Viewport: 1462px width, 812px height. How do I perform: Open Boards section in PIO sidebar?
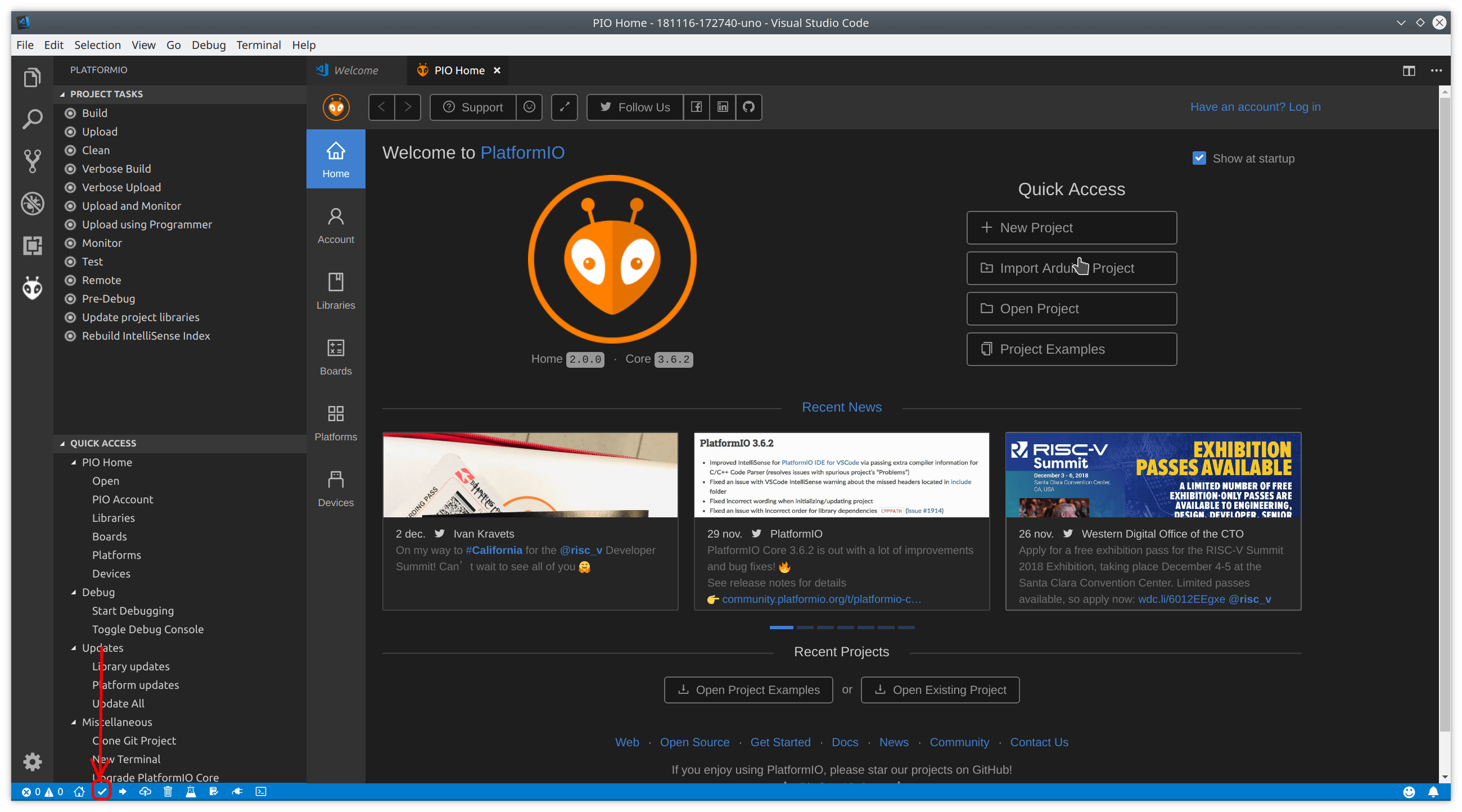[x=336, y=358]
